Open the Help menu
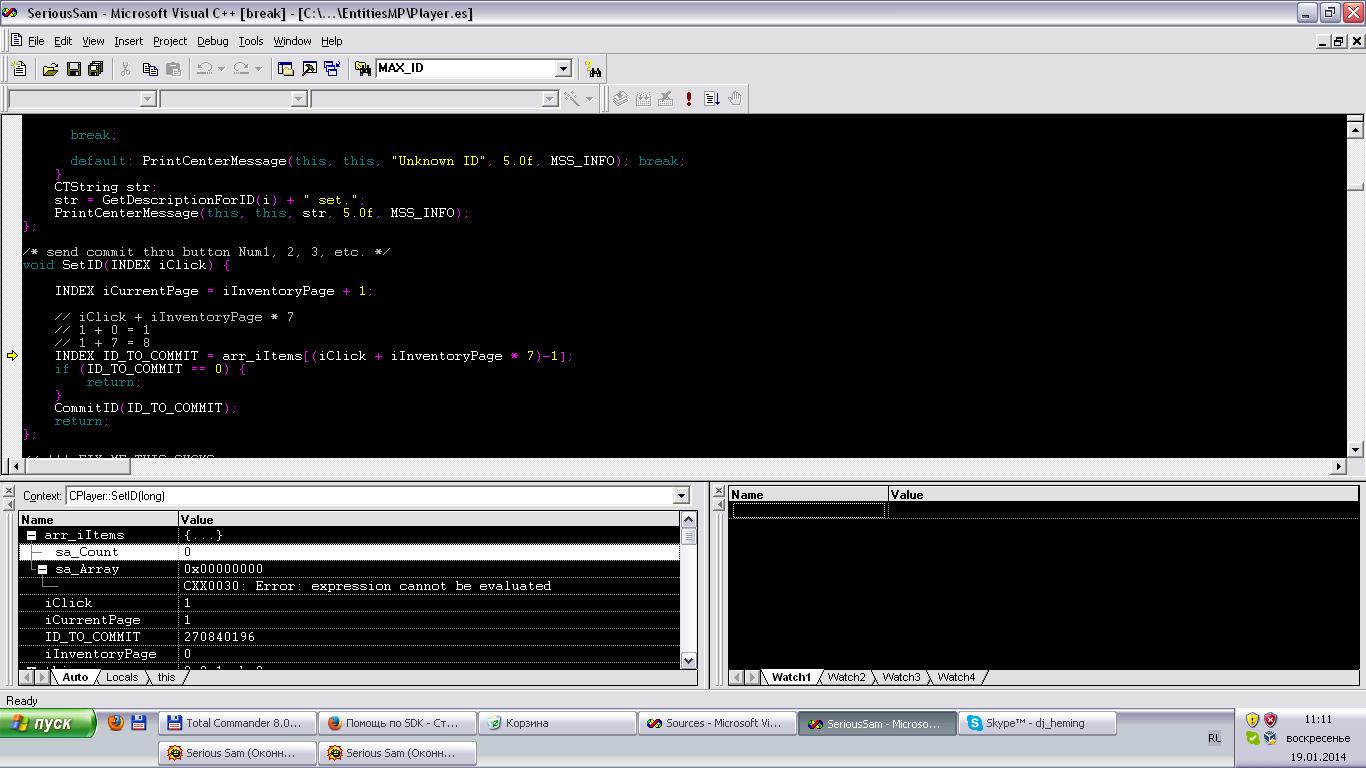 point(331,41)
